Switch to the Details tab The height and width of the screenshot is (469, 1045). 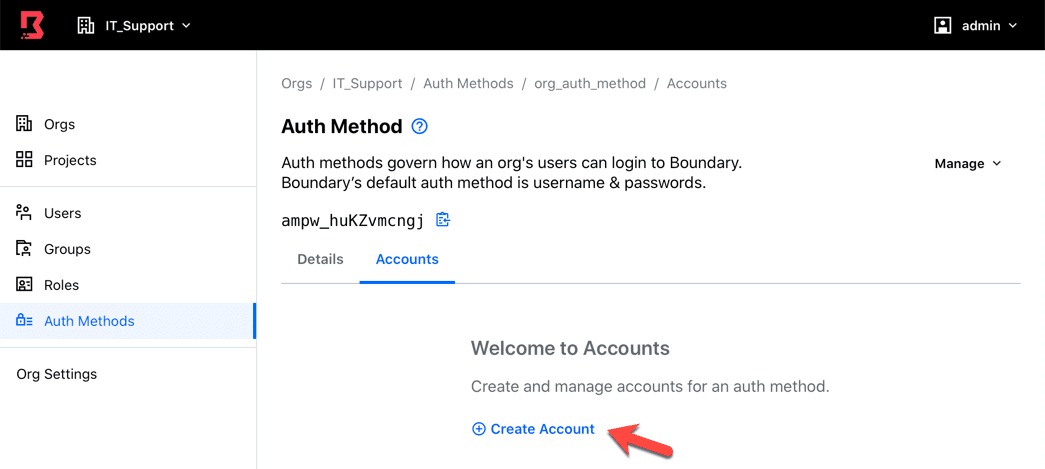[x=320, y=259]
